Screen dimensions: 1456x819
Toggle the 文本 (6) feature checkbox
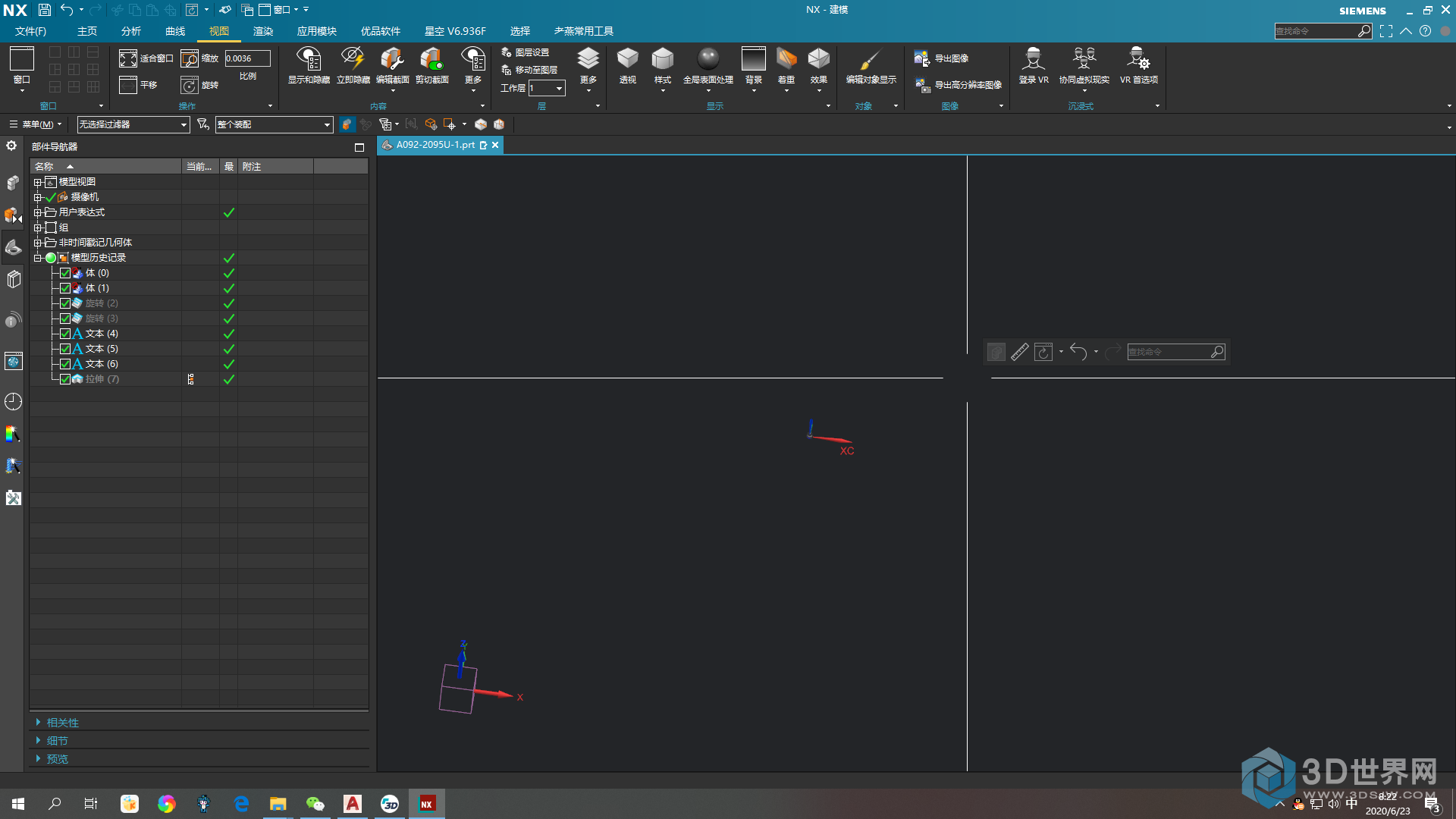[65, 364]
